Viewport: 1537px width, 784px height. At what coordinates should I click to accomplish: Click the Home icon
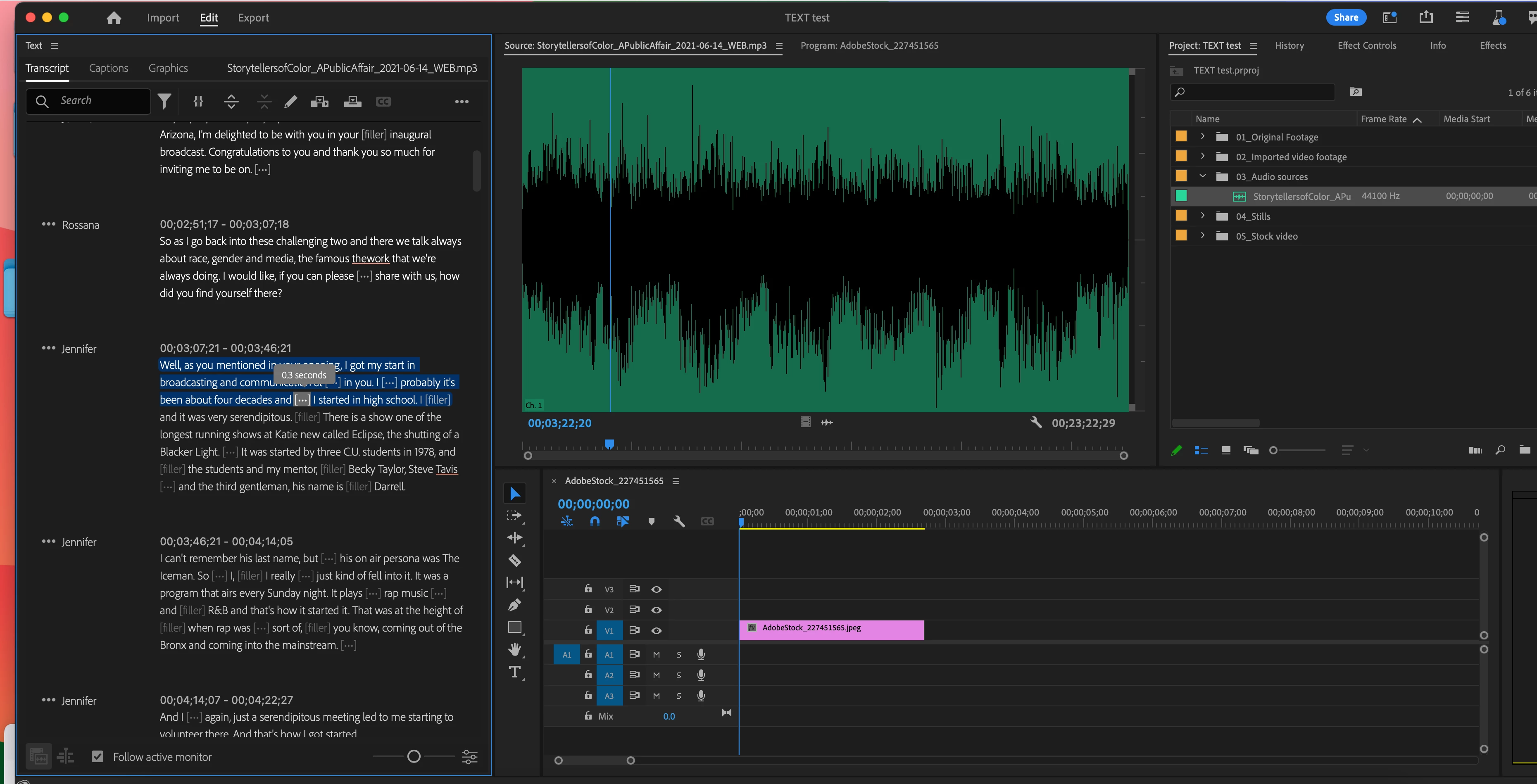coord(114,18)
